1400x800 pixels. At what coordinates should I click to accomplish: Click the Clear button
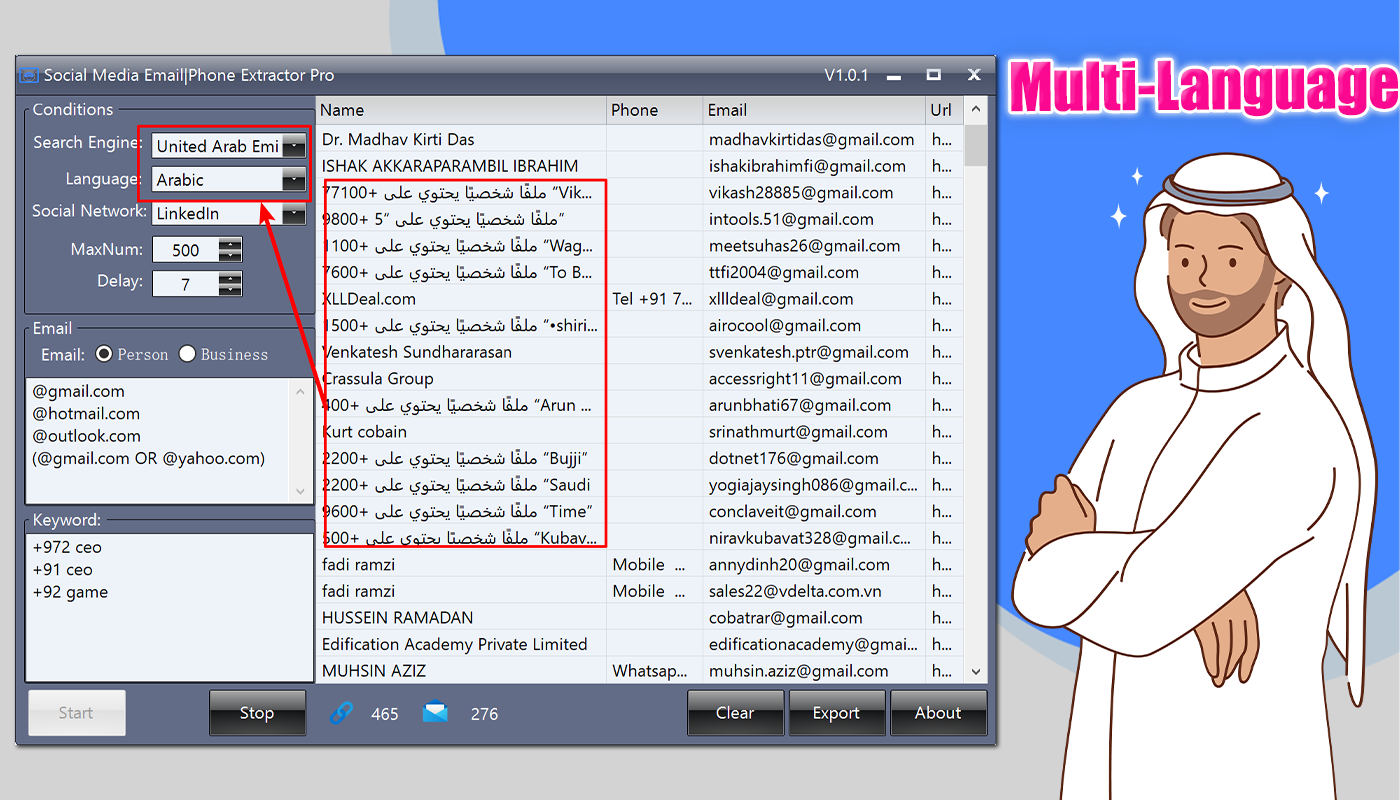point(735,713)
